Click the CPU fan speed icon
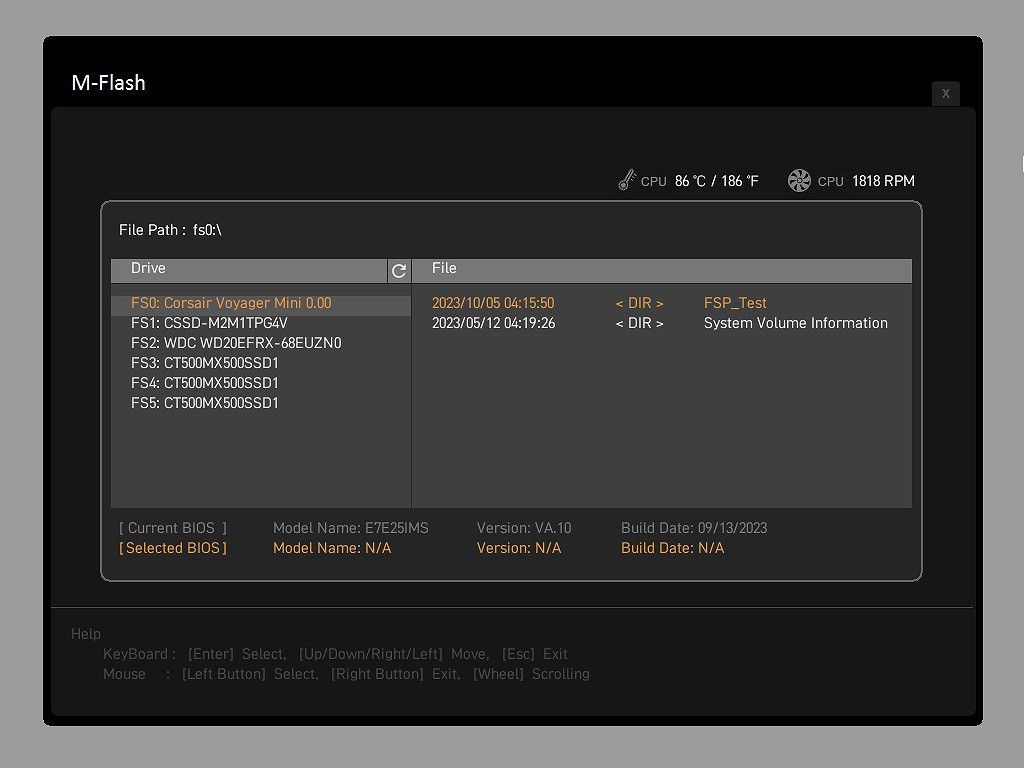1024x768 pixels. tap(799, 180)
